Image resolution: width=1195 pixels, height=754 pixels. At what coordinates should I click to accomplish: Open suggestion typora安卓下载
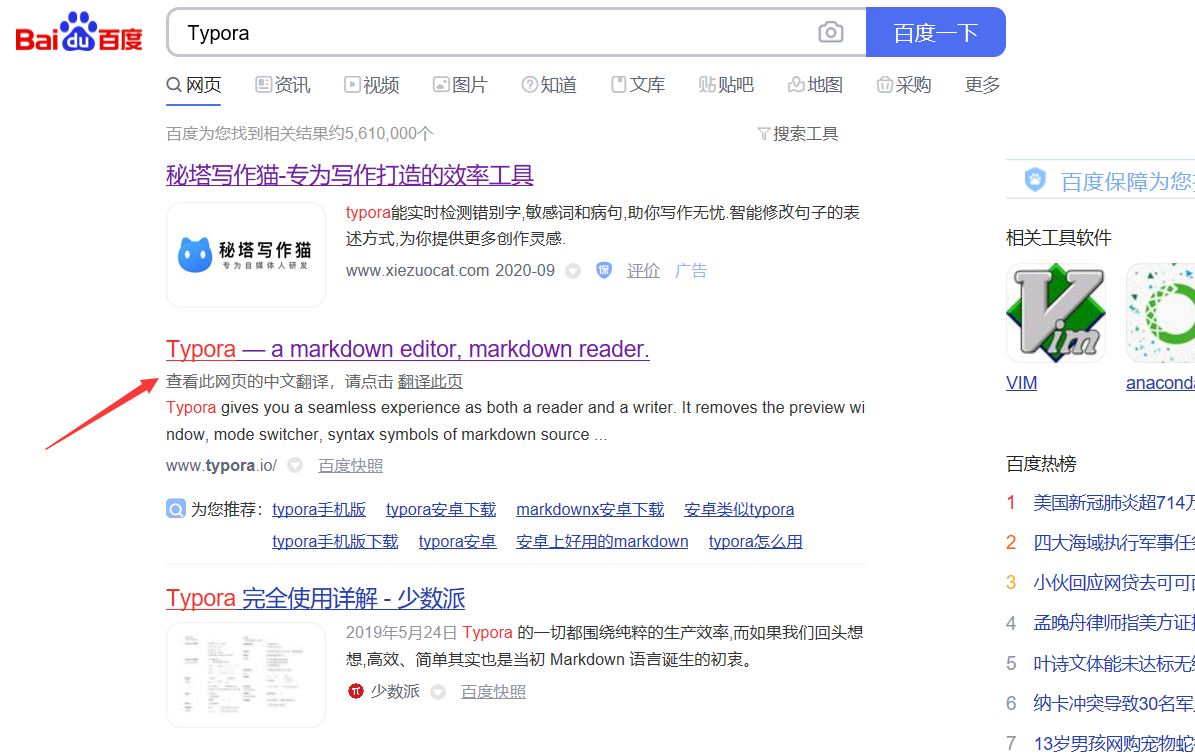coord(441,509)
